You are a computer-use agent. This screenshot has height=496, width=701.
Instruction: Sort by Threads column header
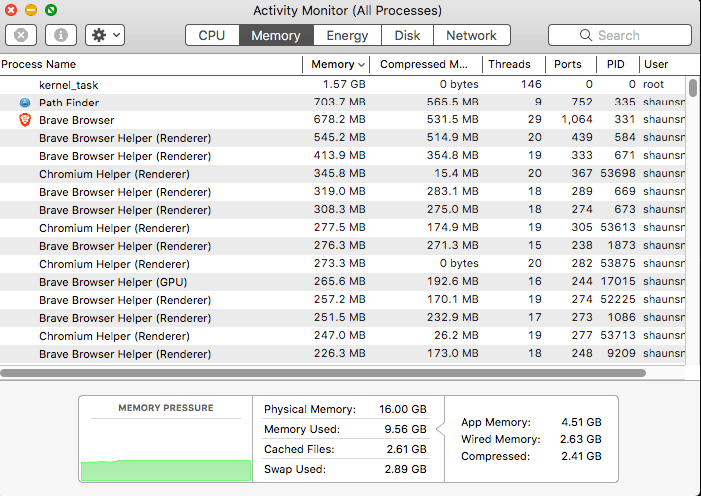[x=514, y=64]
